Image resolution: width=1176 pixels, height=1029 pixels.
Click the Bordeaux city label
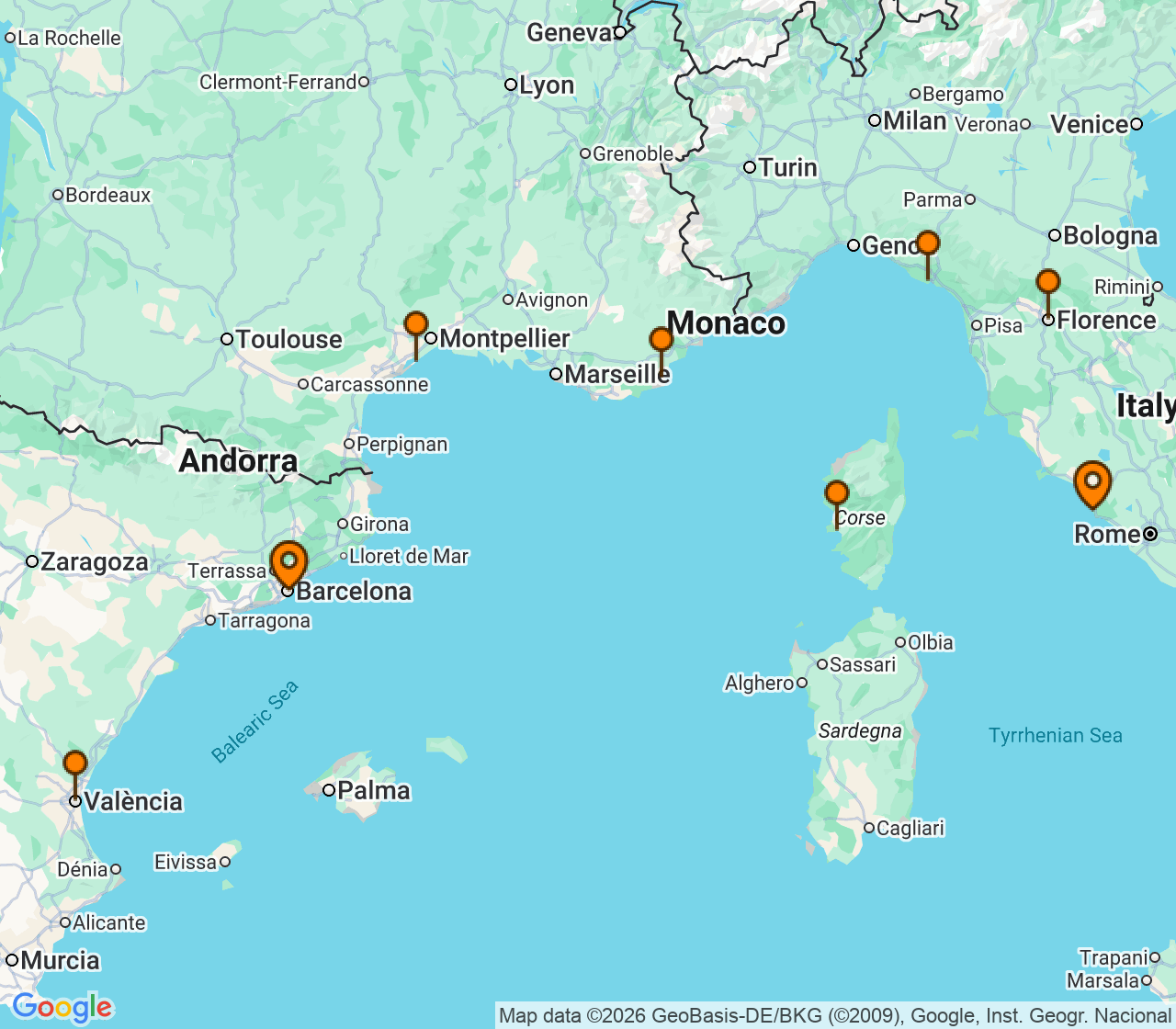(108, 195)
